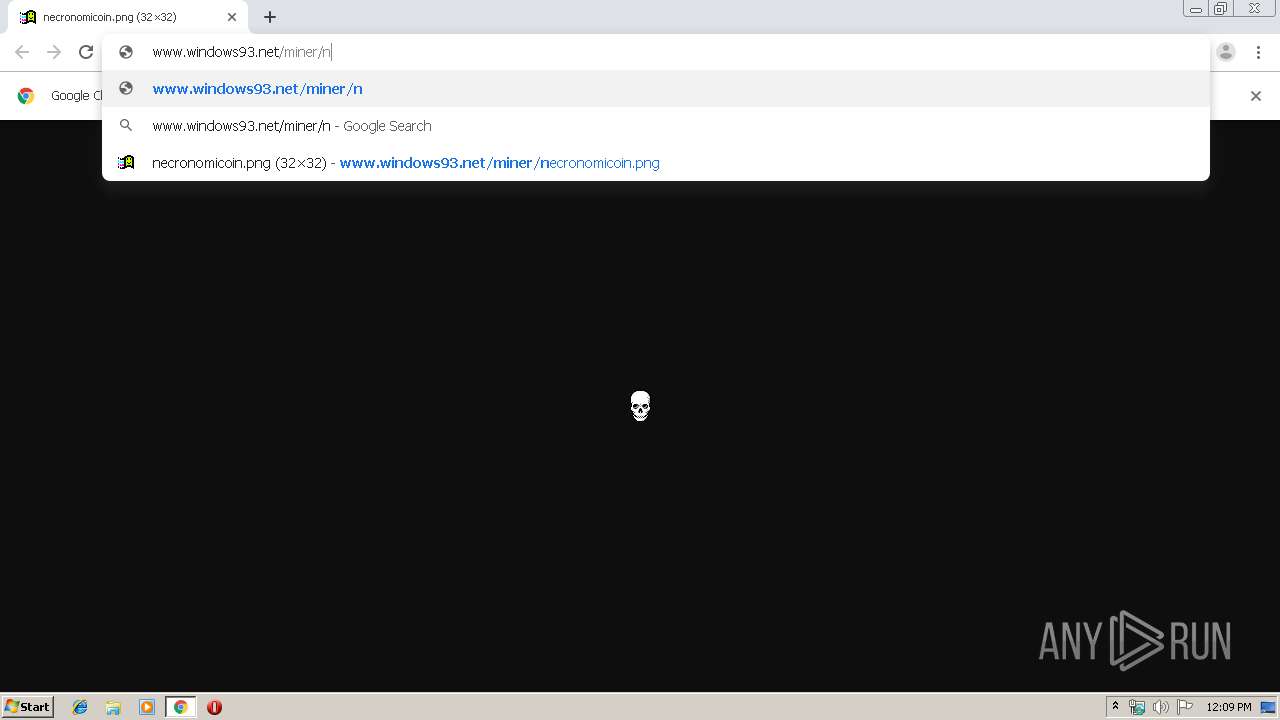Launch Internet Explorer from the taskbar
Screen dimensions: 1280x720
click(80, 707)
